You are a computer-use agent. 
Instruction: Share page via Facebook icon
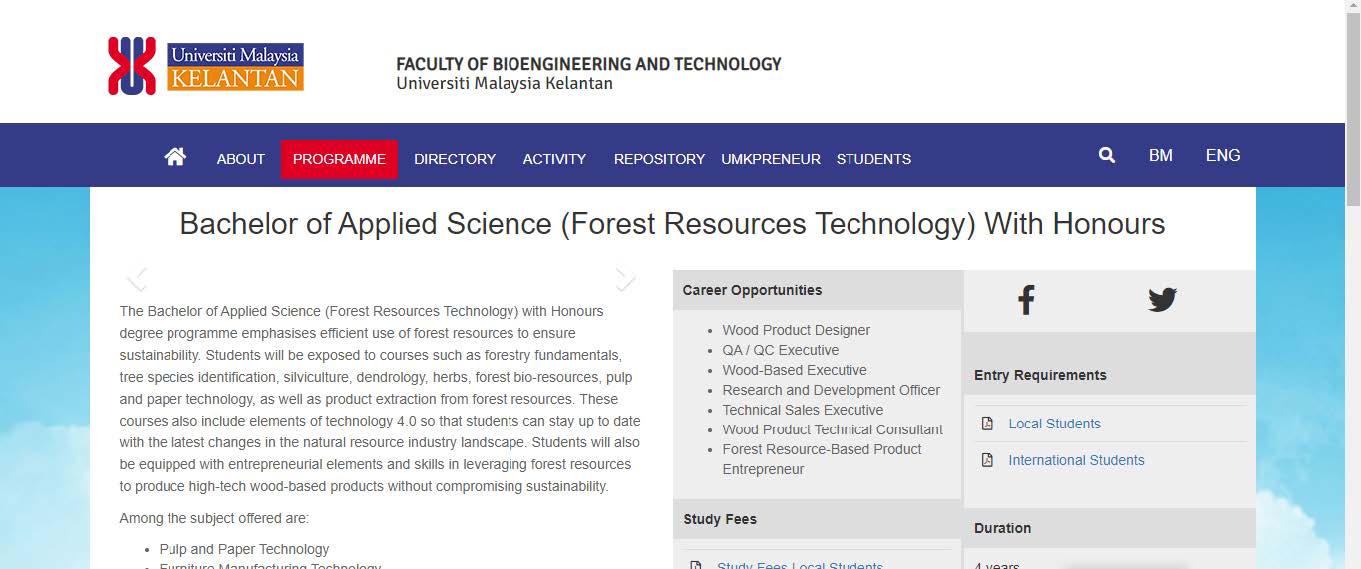point(1025,299)
